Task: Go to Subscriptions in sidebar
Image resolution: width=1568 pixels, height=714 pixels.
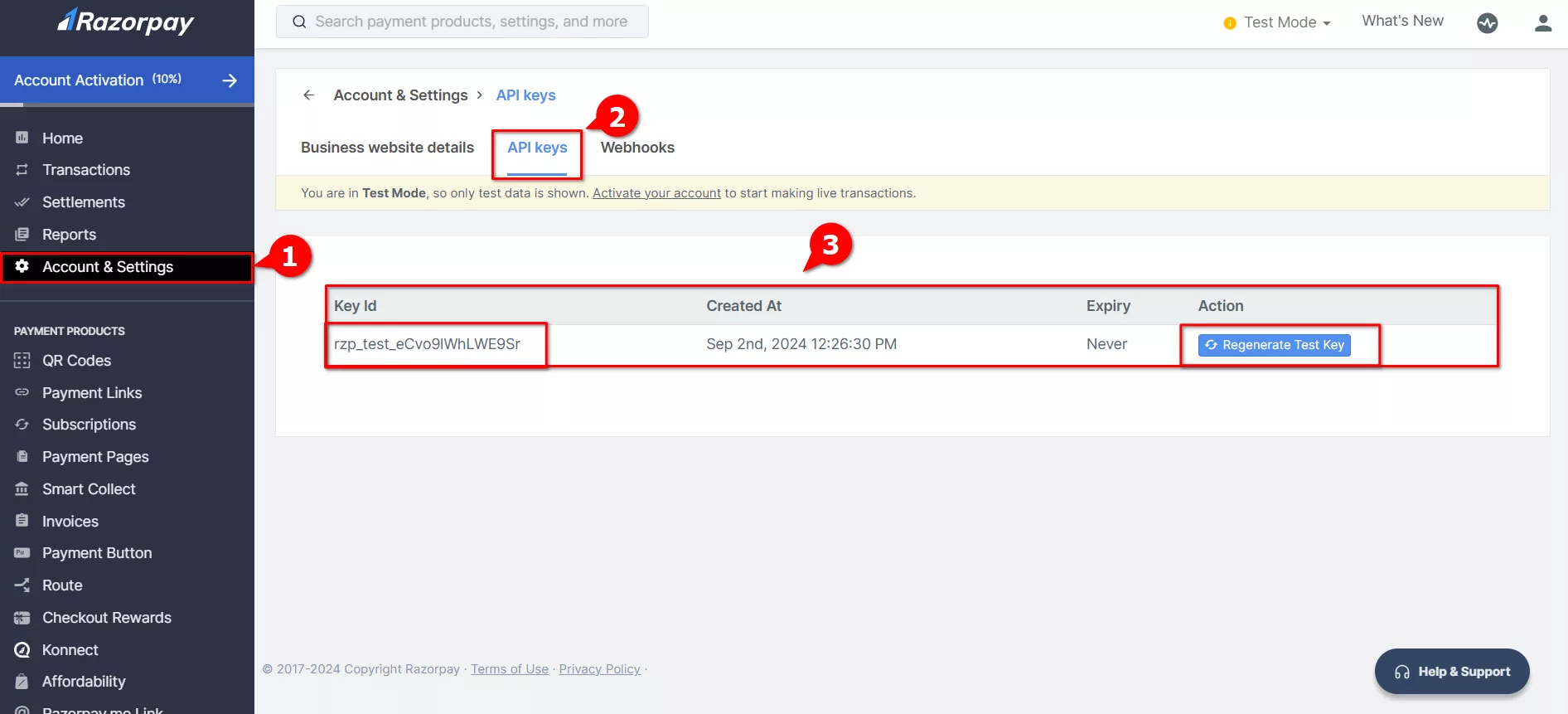Action: [89, 425]
